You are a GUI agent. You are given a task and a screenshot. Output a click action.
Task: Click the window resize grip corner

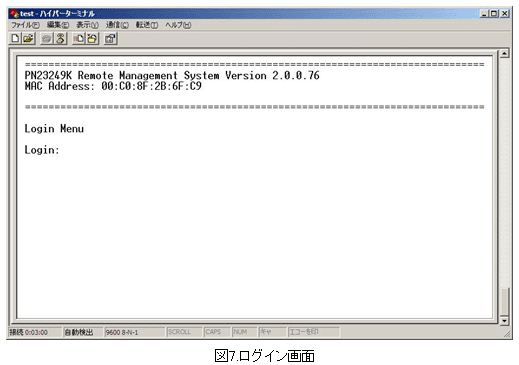pyautogui.click(x=507, y=334)
